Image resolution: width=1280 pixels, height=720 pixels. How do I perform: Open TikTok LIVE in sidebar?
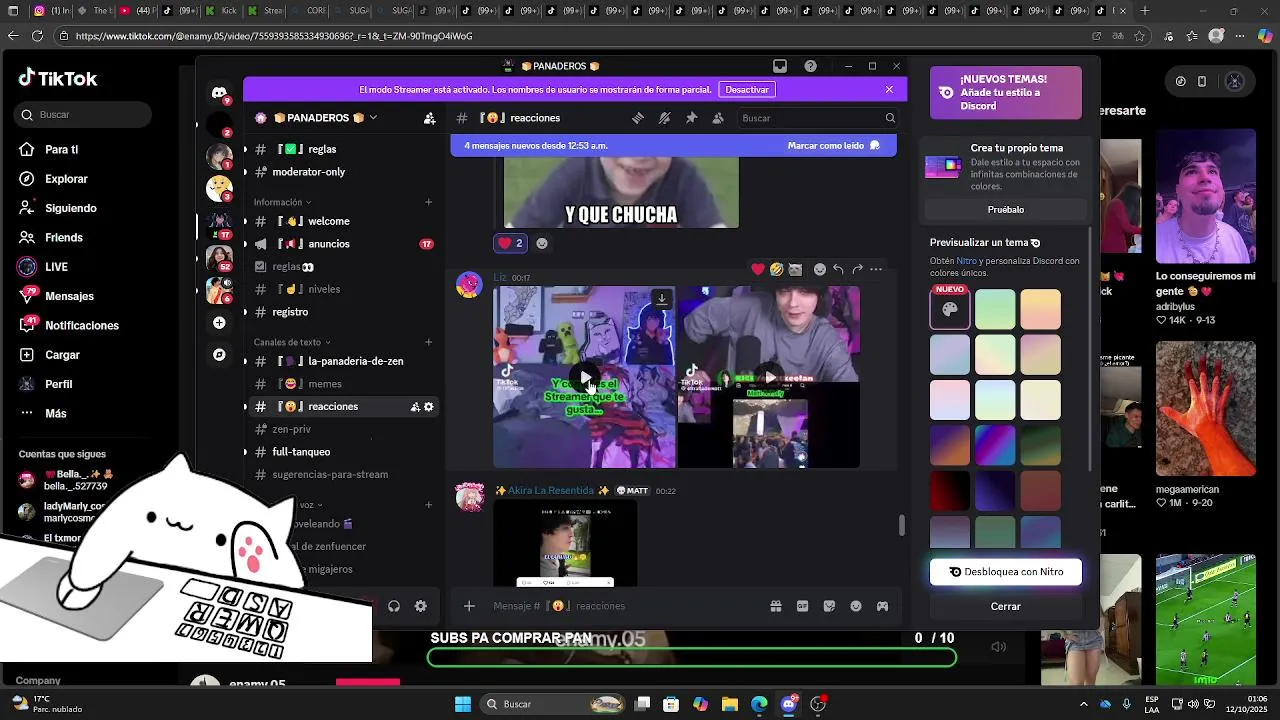point(56,267)
